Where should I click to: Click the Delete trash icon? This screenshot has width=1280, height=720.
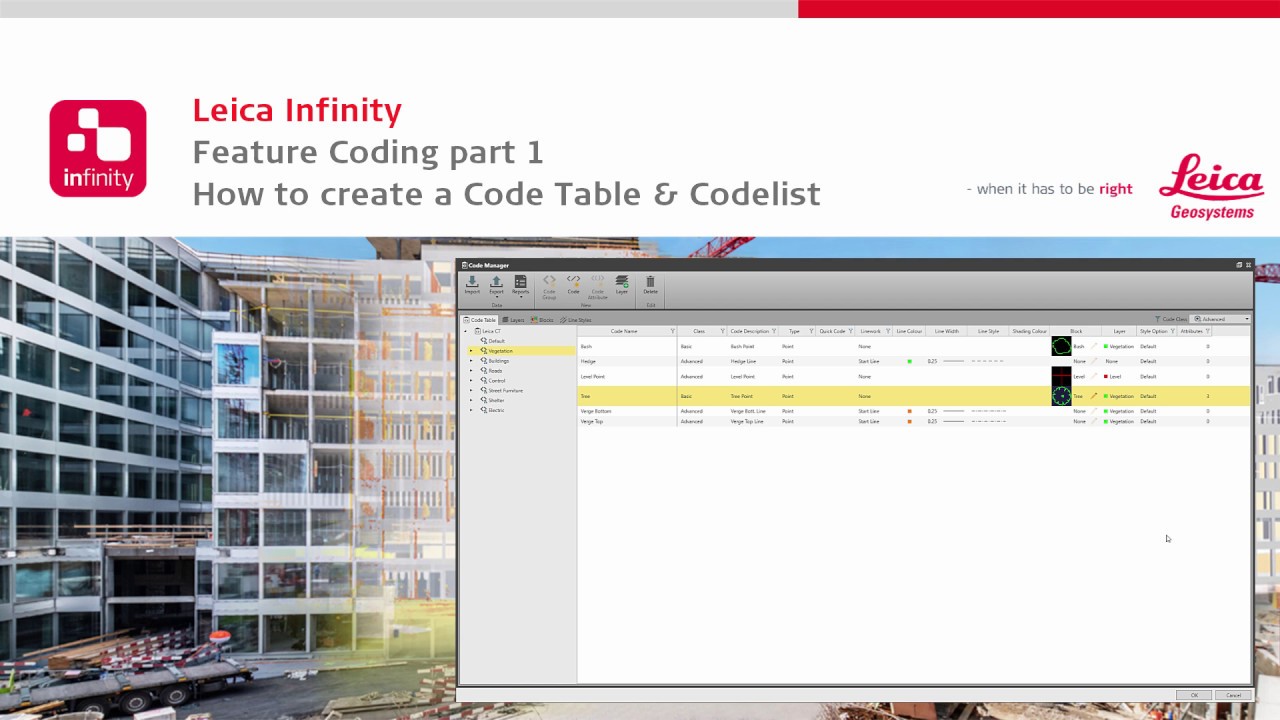click(x=650, y=285)
